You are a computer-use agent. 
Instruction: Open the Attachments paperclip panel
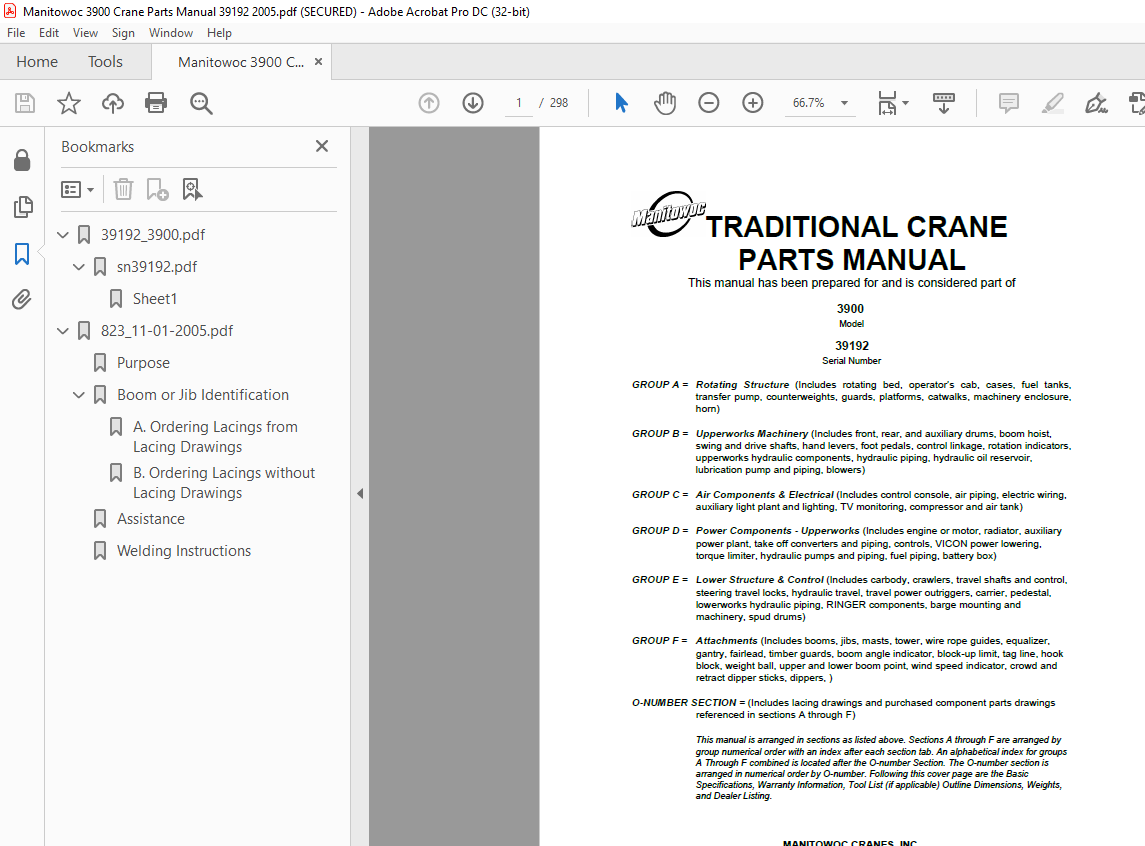click(x=22, y=299)
